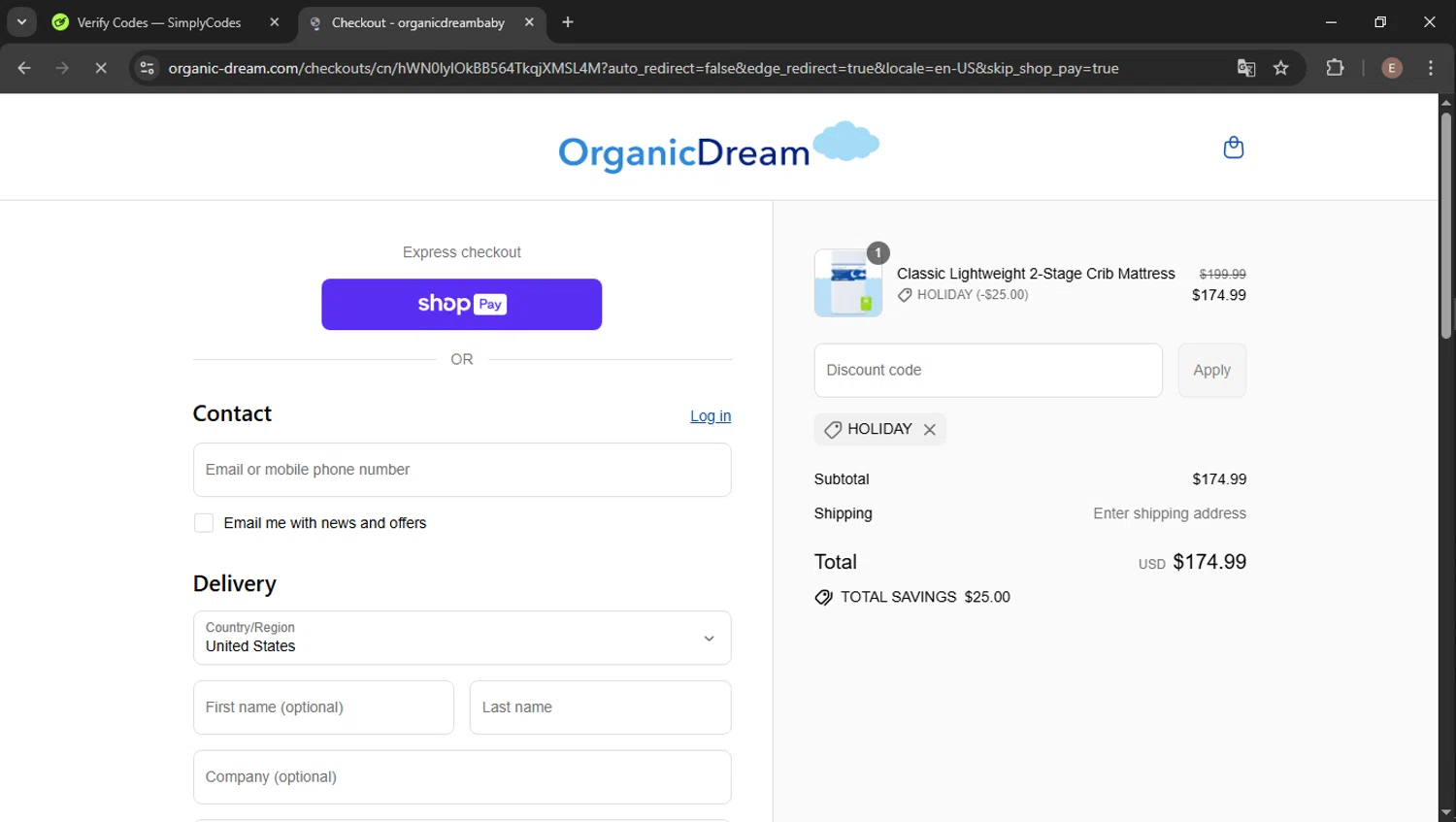Click the OrganicDream logo
Screen dimensions: 1456x822
[718, 148]
